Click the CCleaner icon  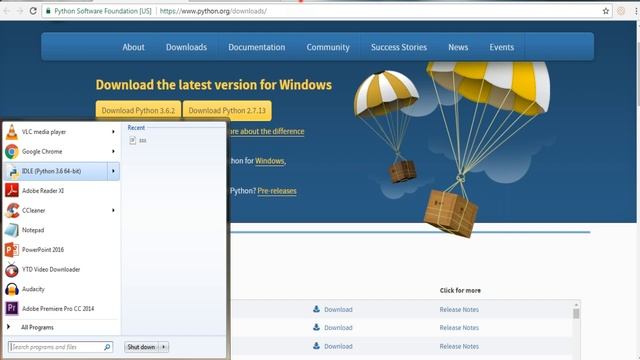(12, 210)
